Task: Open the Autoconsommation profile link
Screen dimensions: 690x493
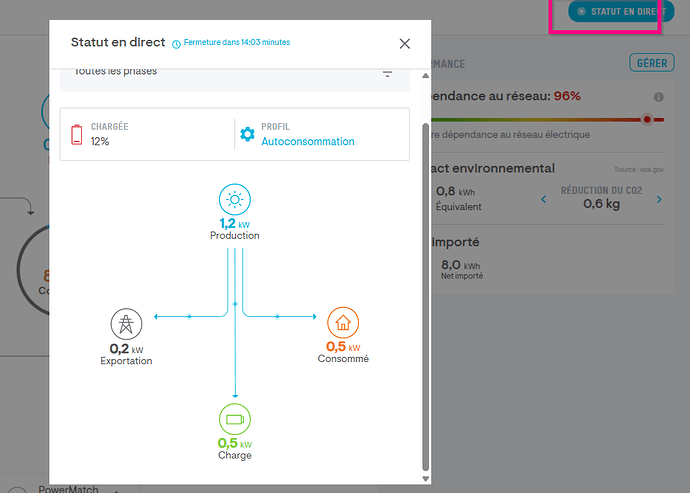Action: [308, 142]
